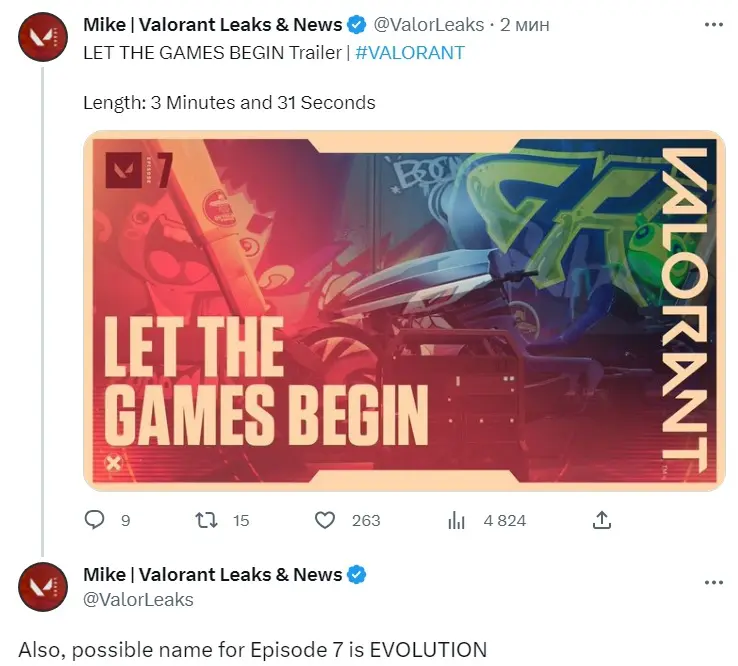Click the second tweet author's display name
The height and width of the screenshot is (666, 738).
click(213, 575)
